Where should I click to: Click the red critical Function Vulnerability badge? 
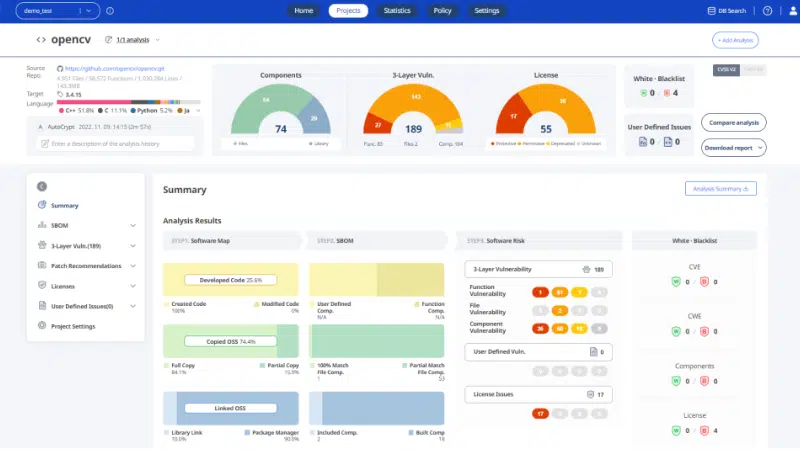click(x=540, y=293)
